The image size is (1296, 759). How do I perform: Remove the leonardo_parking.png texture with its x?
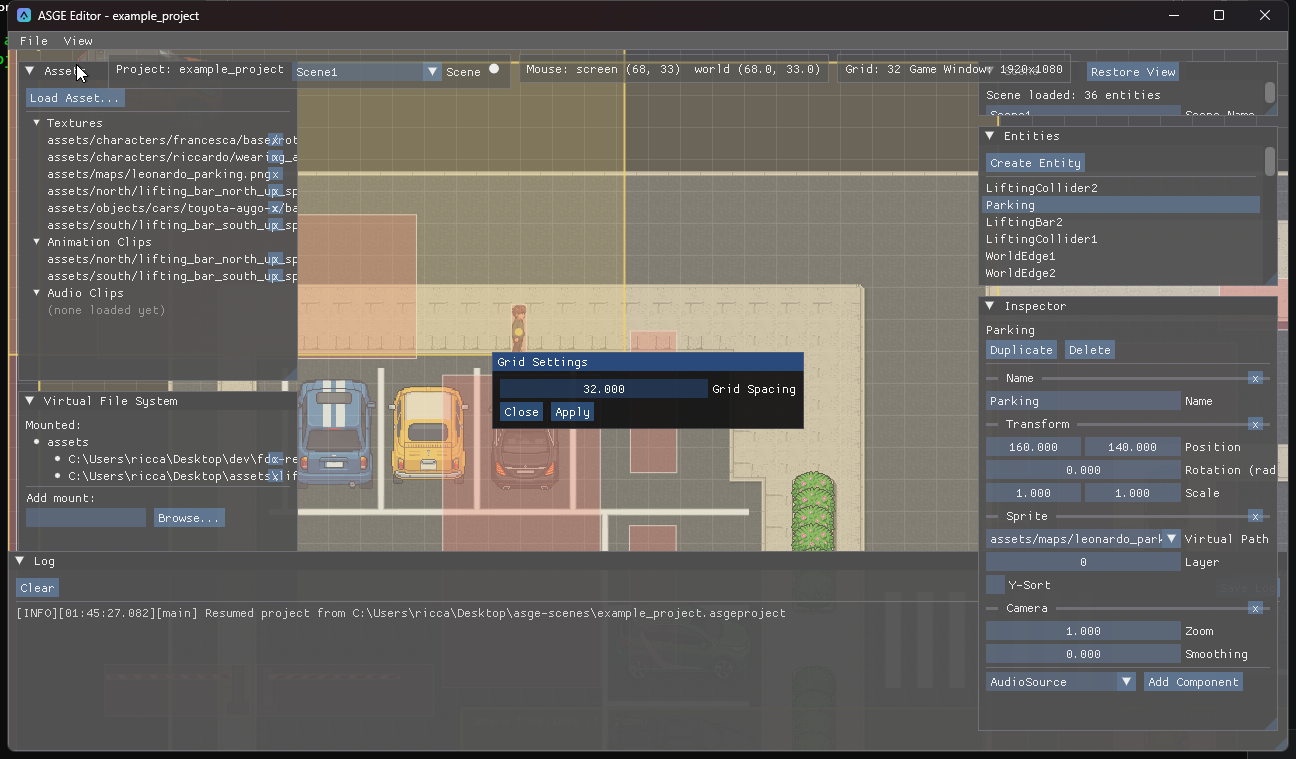pyautogui.click(x=275, y=174)
